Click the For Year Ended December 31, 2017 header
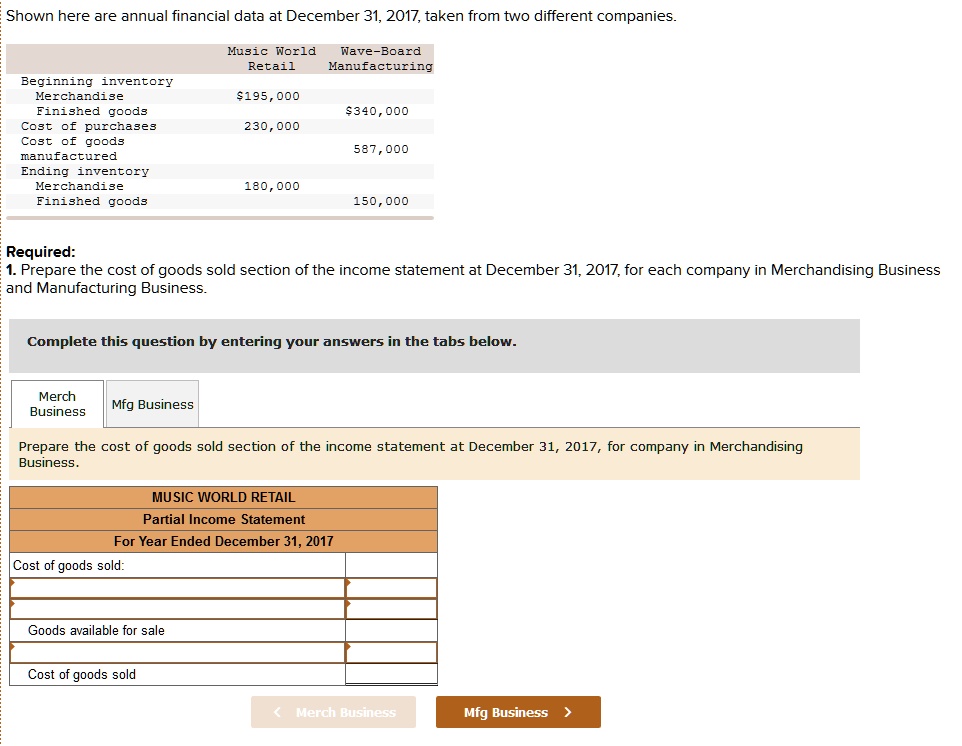The width and height of the screenshot is (962, 746). pos(222,541)
